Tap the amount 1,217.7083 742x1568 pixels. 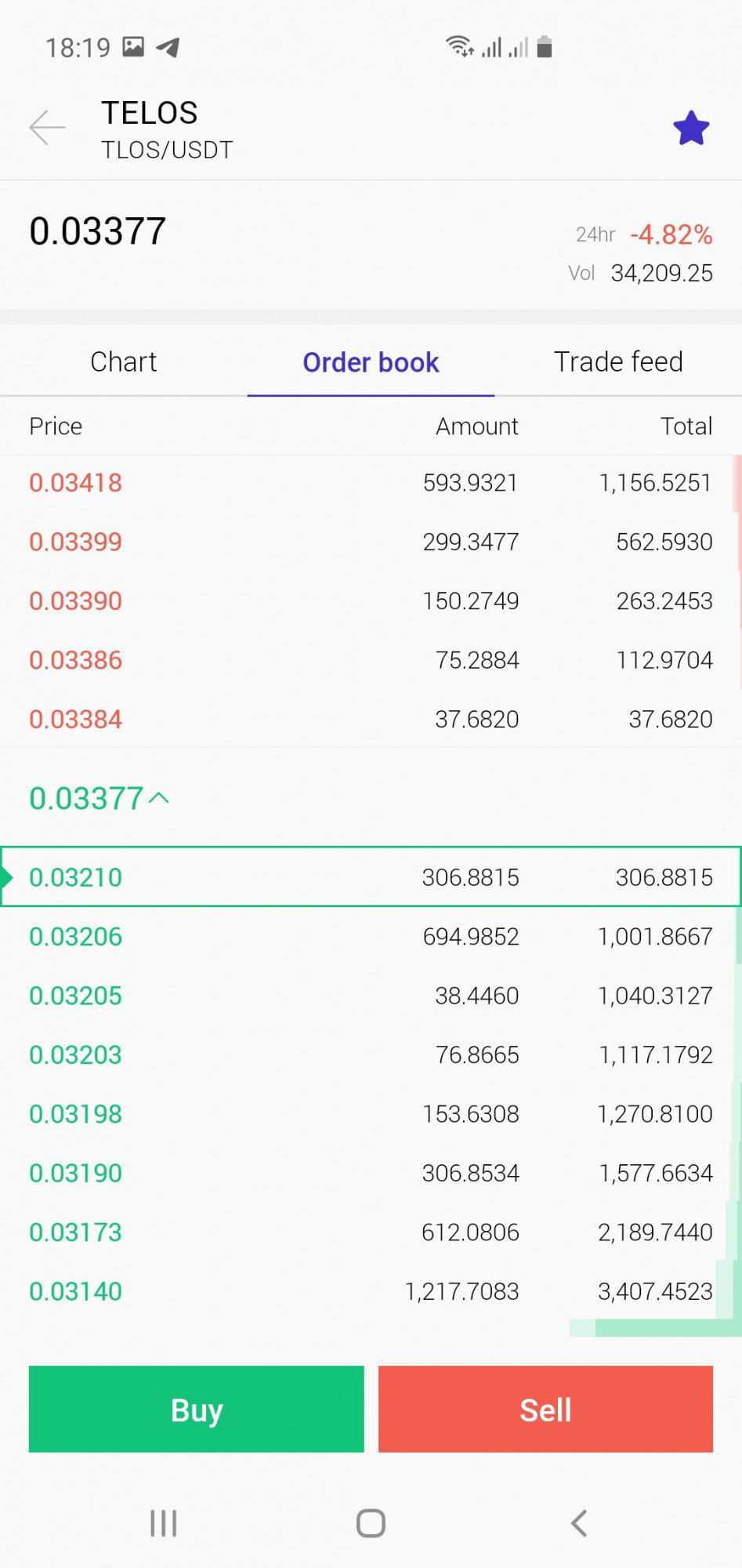462,1291
